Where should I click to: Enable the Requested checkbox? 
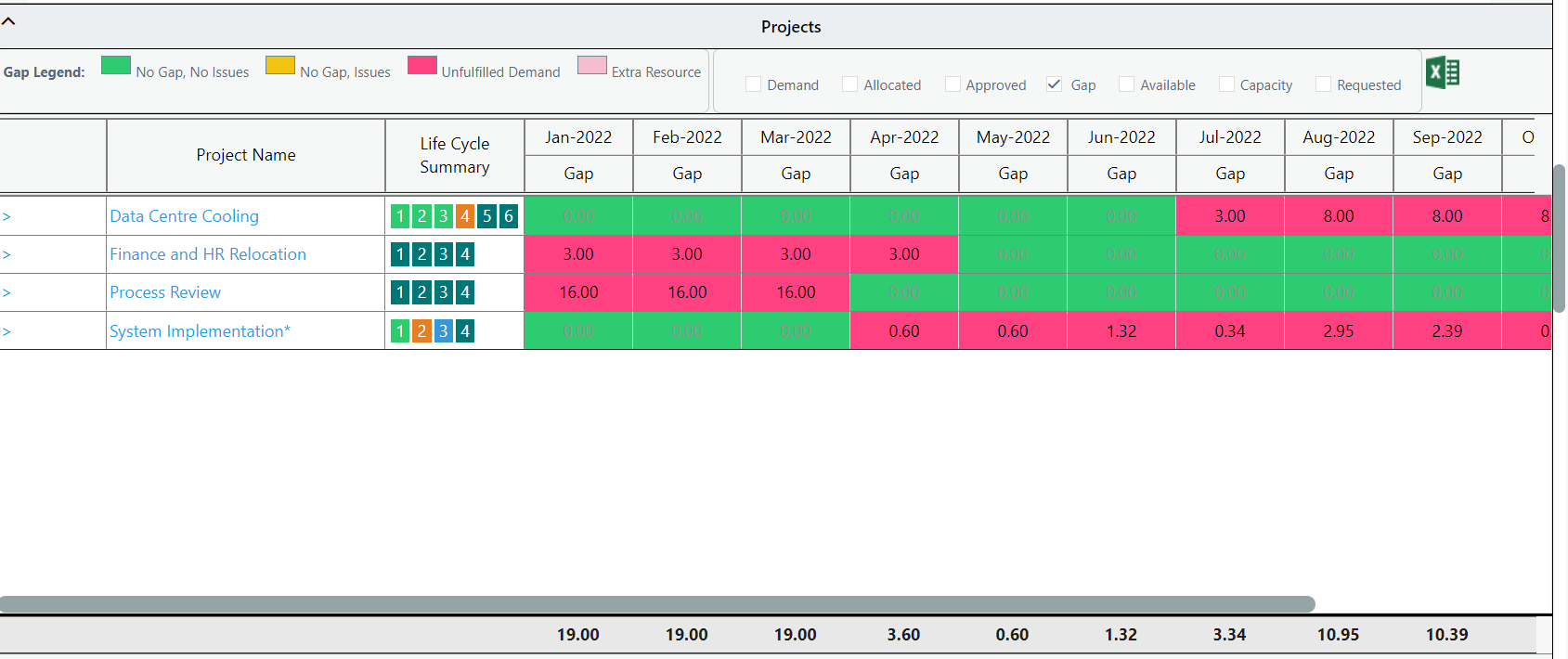(1323, 84)
